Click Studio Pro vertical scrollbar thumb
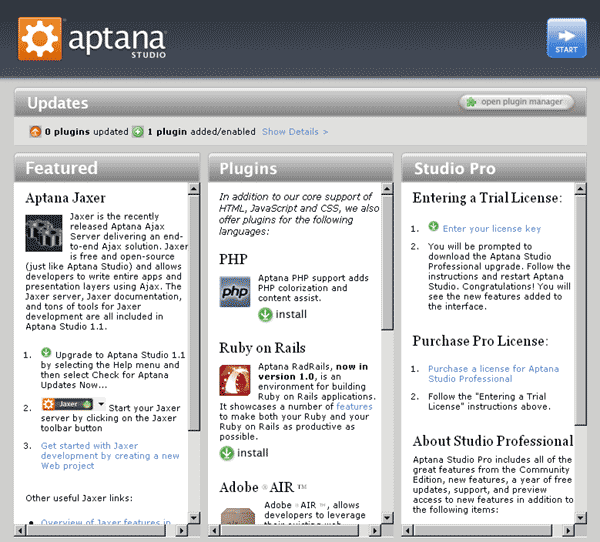Screen dimensions: 600x542 tap(580, 310)
